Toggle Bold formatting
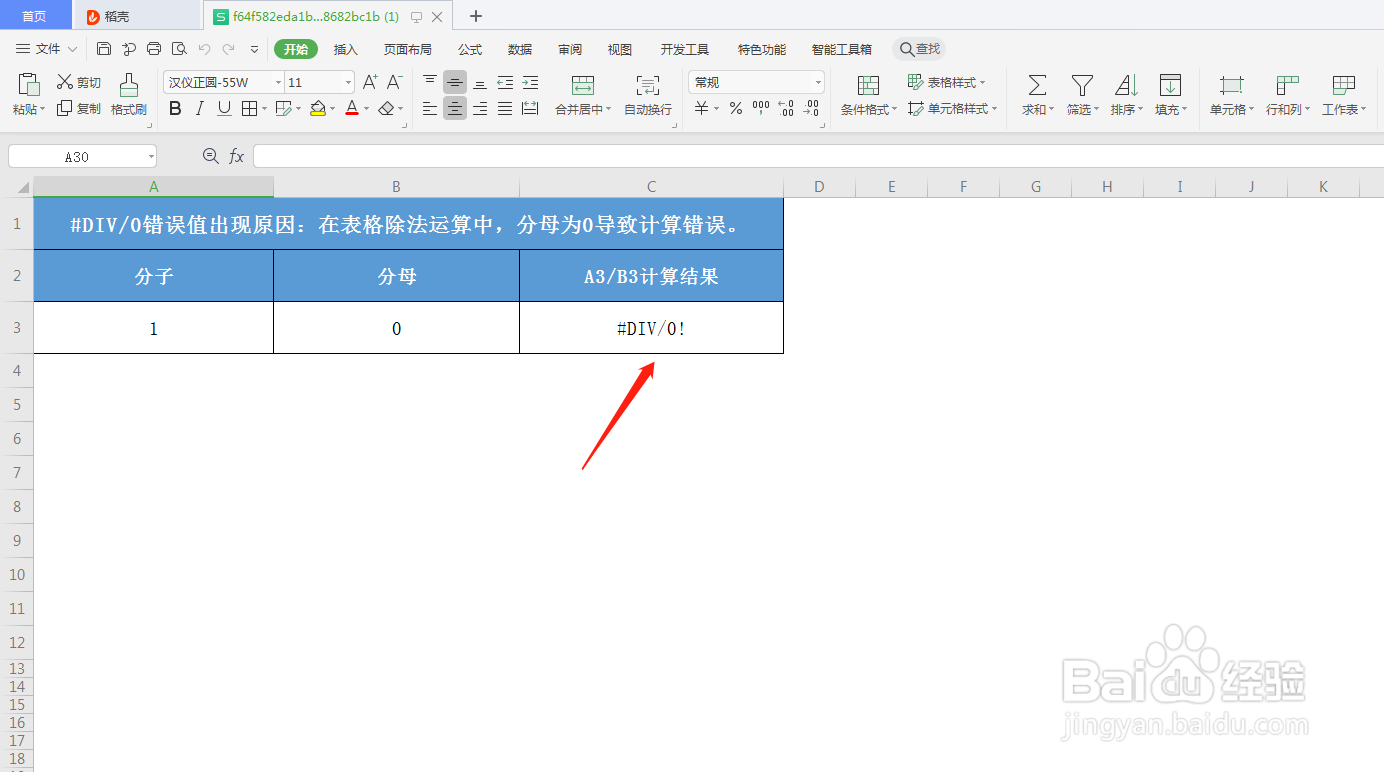 pyautogui.click(x=175, y=108)
